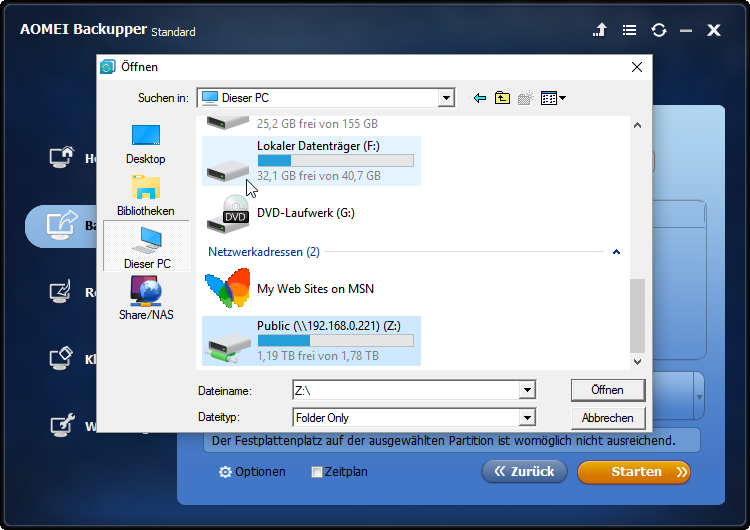The image size is (750, 530).
Task: Click the Abbrechen button
Action: (x=608, y=418)
